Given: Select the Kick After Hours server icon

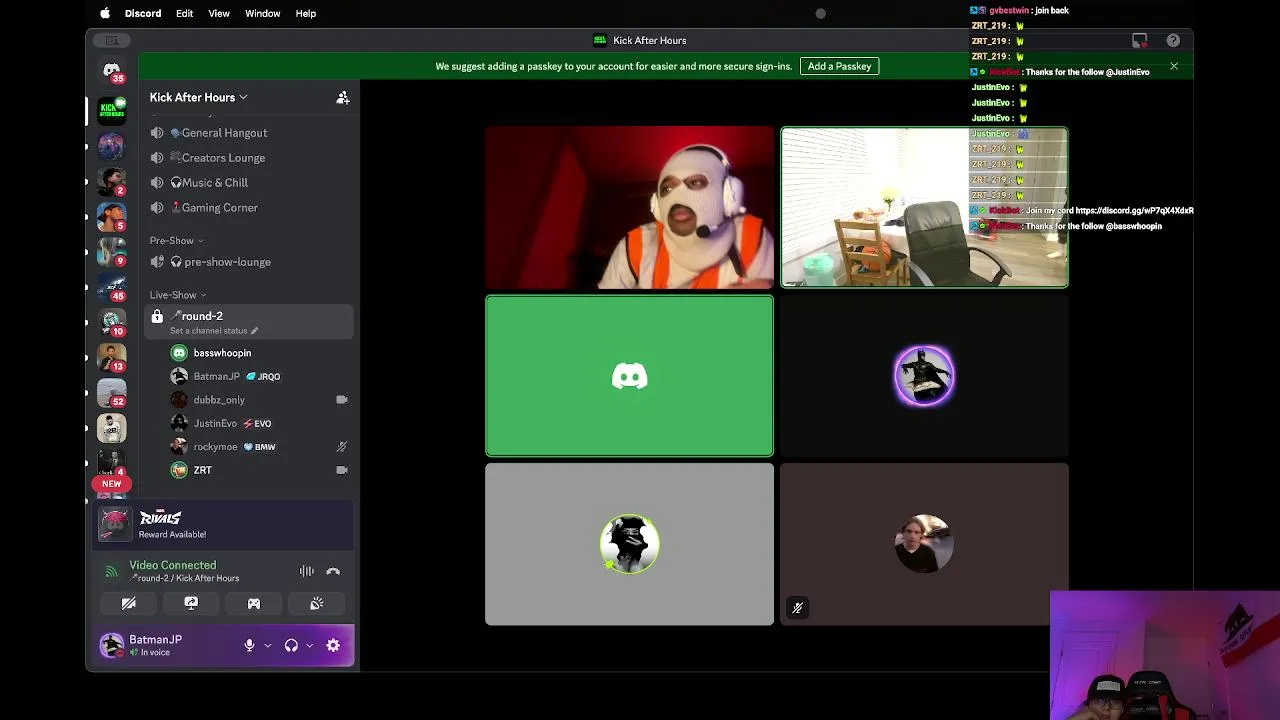Looking at the screenshot, I should coord(111,110).
